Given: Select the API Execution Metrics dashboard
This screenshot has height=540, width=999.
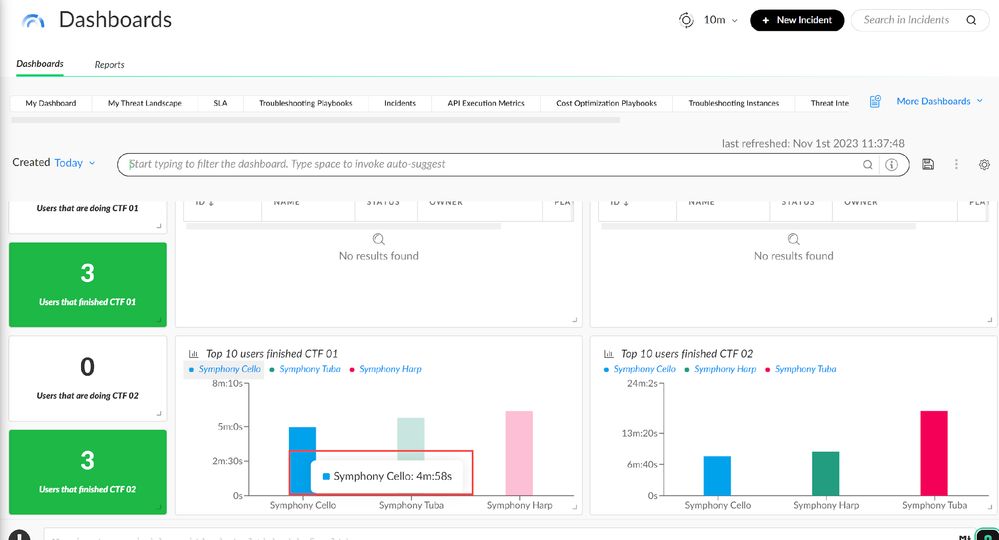Looking at the screenshot, I should point(485,103).
